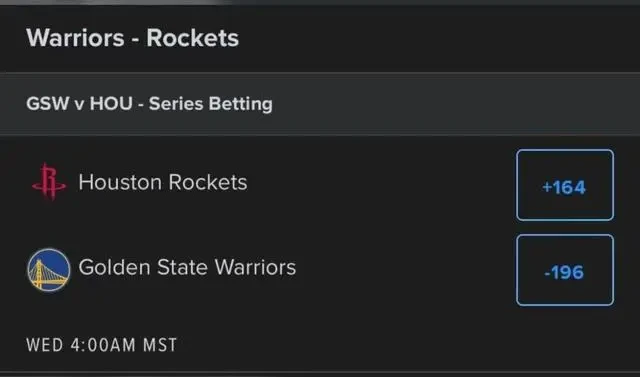Click the Golden State Warriors team name

coord(187,267)
